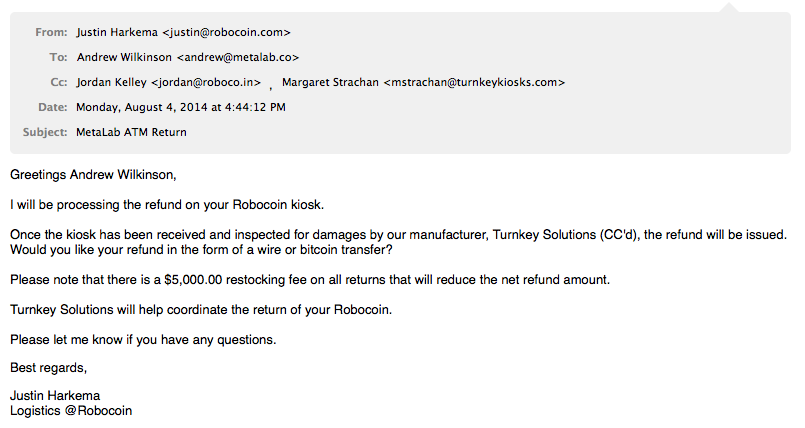The width and height of the screenshot is (805, 428).
Task: Click the Subject label
Action: [45, 132]
